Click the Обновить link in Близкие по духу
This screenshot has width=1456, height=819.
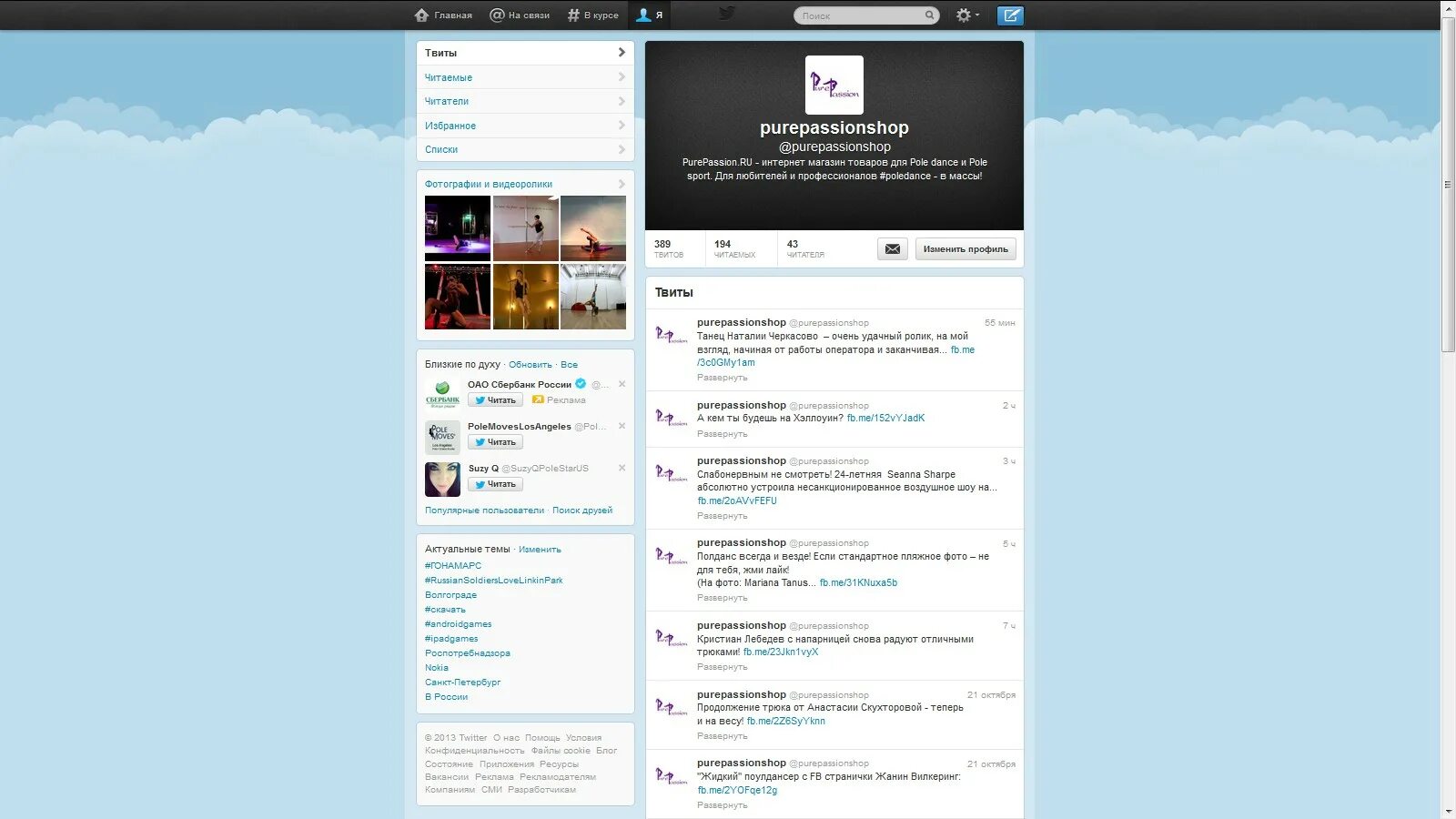pos(531,365)
